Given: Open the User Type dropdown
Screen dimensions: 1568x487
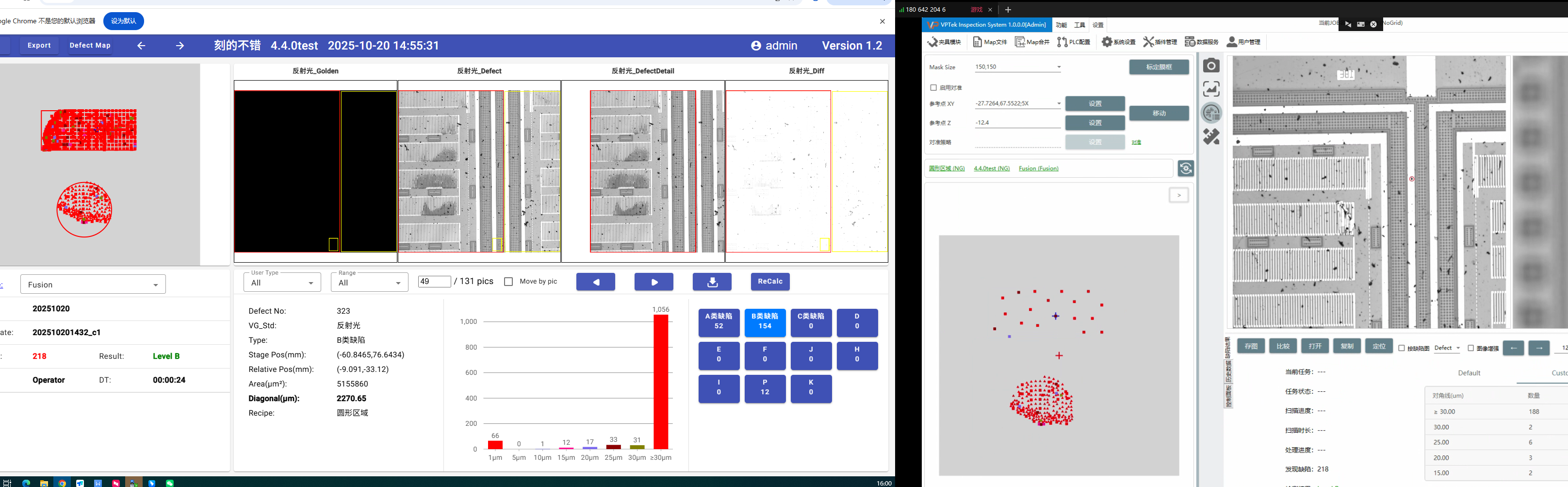Looking at the screenshot, I should click(x=282, y=283).
